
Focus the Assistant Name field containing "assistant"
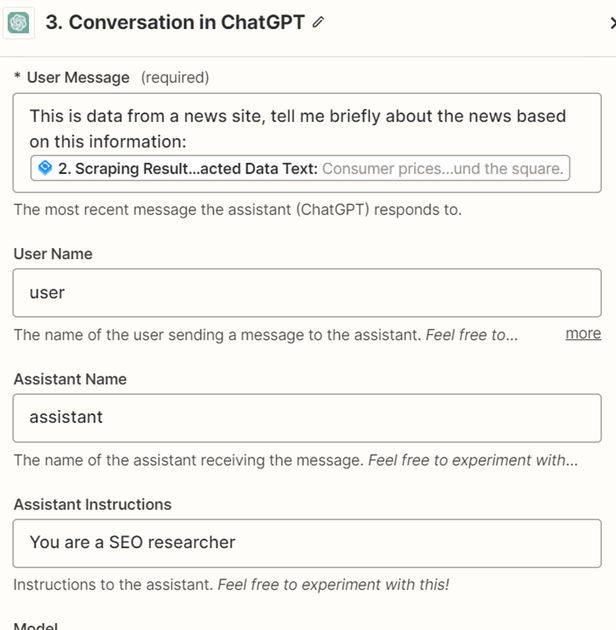[306, 417]
